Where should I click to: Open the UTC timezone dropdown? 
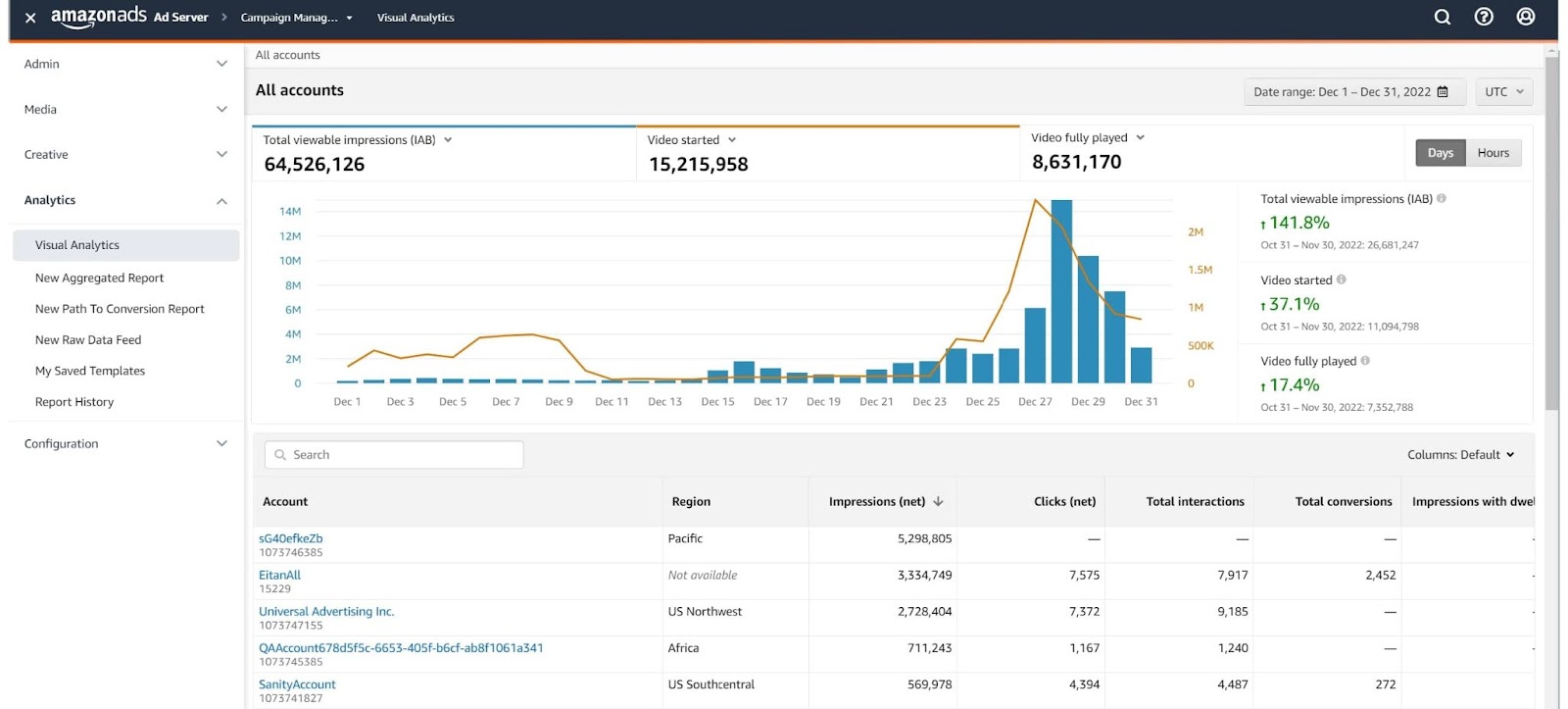[1504, 92]
